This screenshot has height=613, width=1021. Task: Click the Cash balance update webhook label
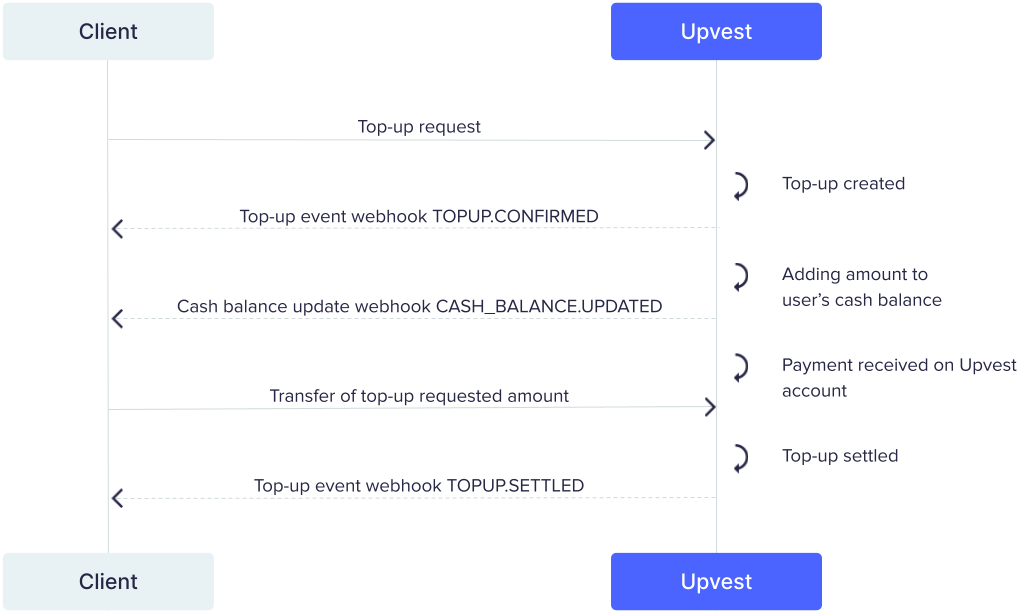[419, 306]
